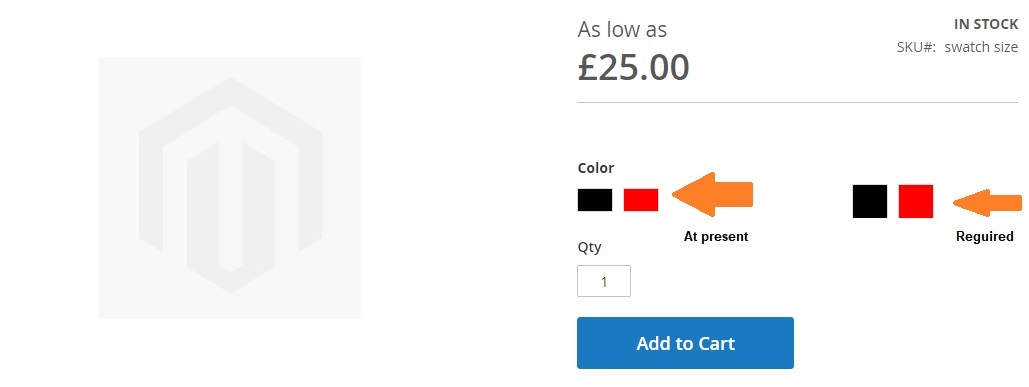The height and width of the screenshot is (387, 1029).
Task: Focus the Qty input field
Action: [604, 281]
